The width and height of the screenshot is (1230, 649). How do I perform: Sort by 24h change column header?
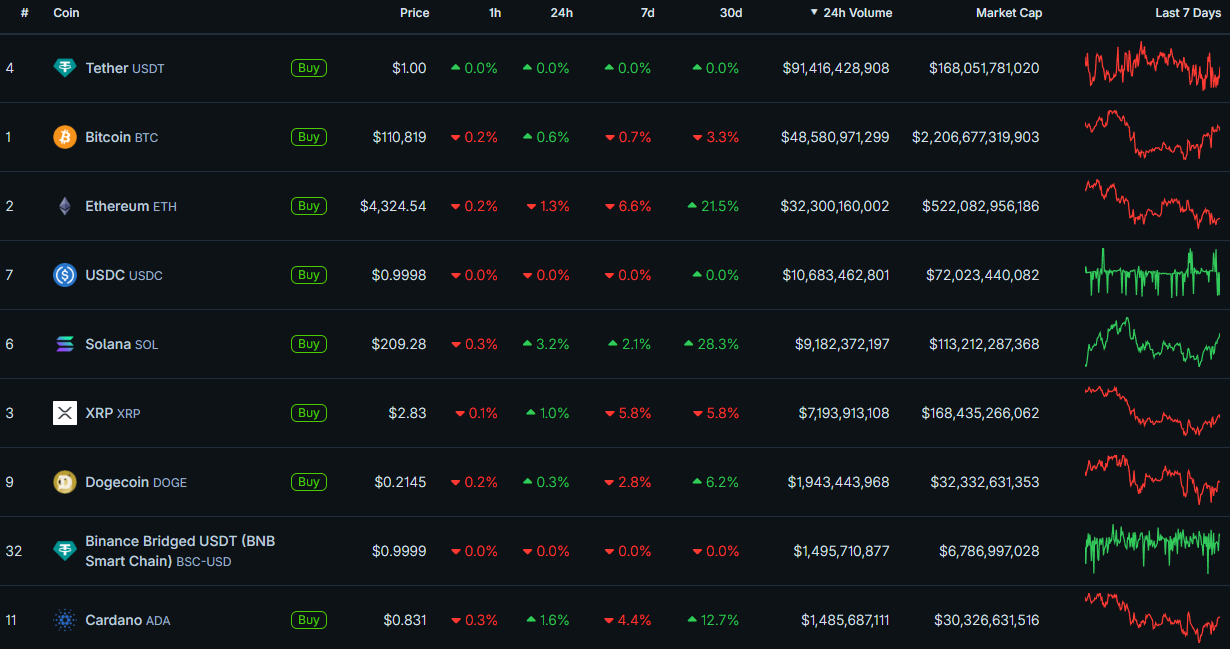tap(562, 13)
